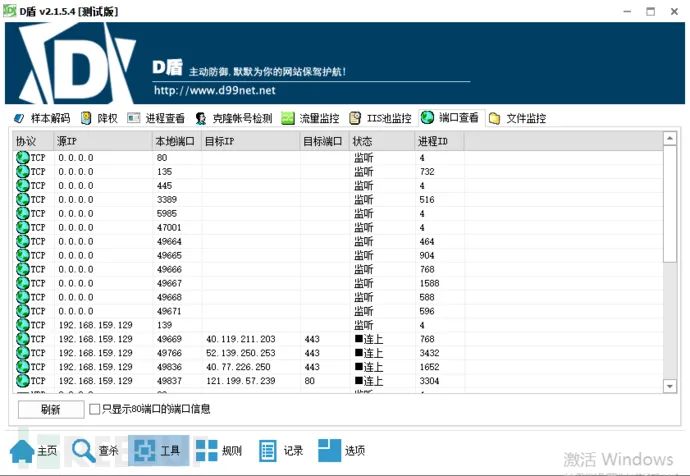Select globe icon of port 49836 row
The width and height of the screenshot is (690, 476).
22,367
